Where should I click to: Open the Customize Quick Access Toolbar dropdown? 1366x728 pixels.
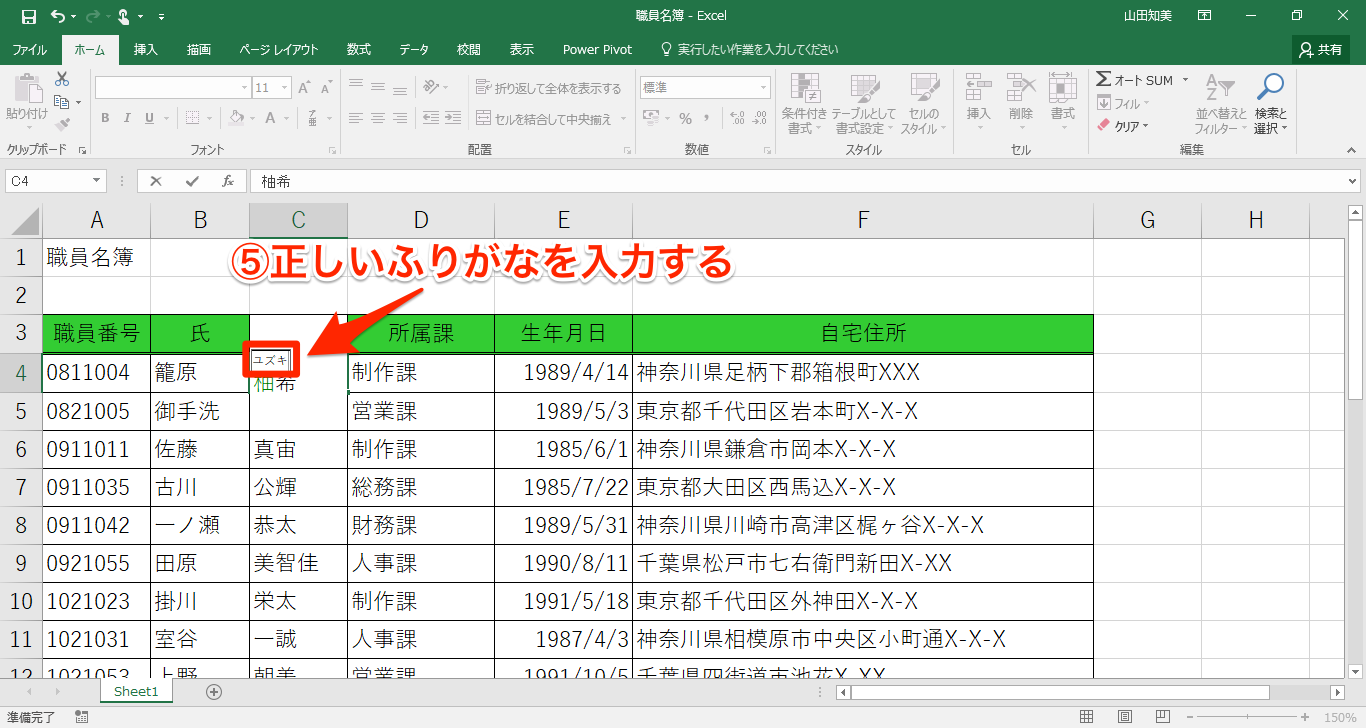point(162,16)
